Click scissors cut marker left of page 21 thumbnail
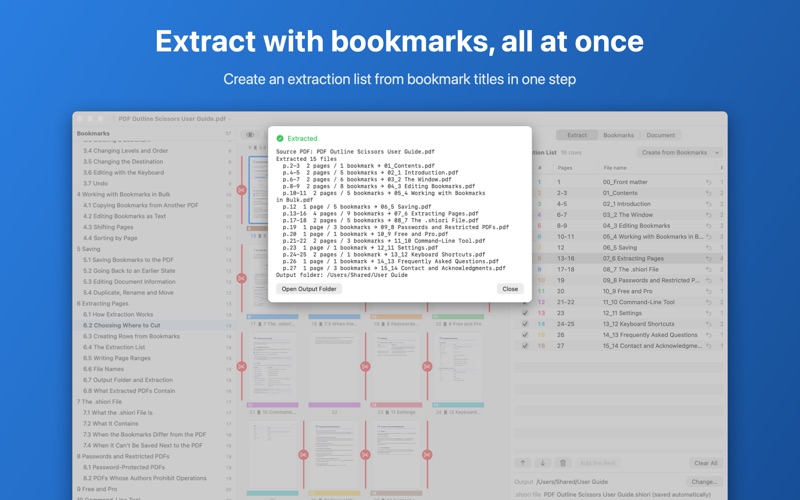800x500 pixels. point(242,366)
